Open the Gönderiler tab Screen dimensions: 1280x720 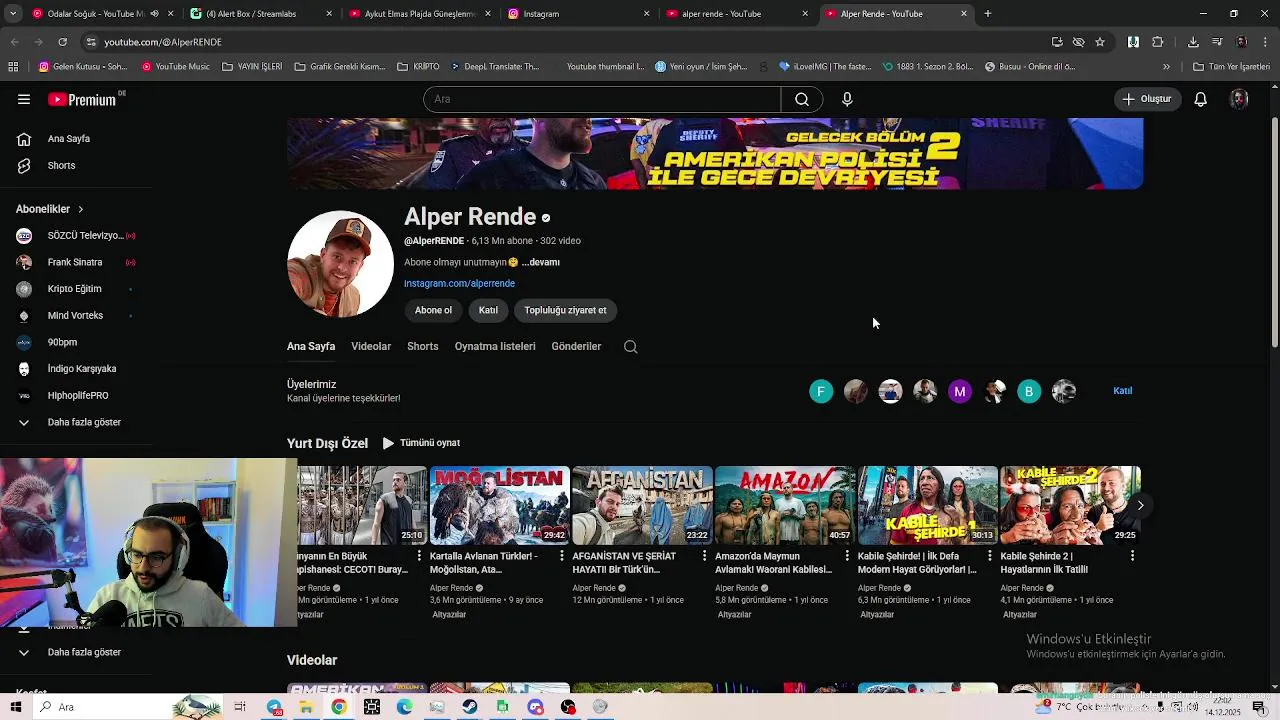(576, 346)
